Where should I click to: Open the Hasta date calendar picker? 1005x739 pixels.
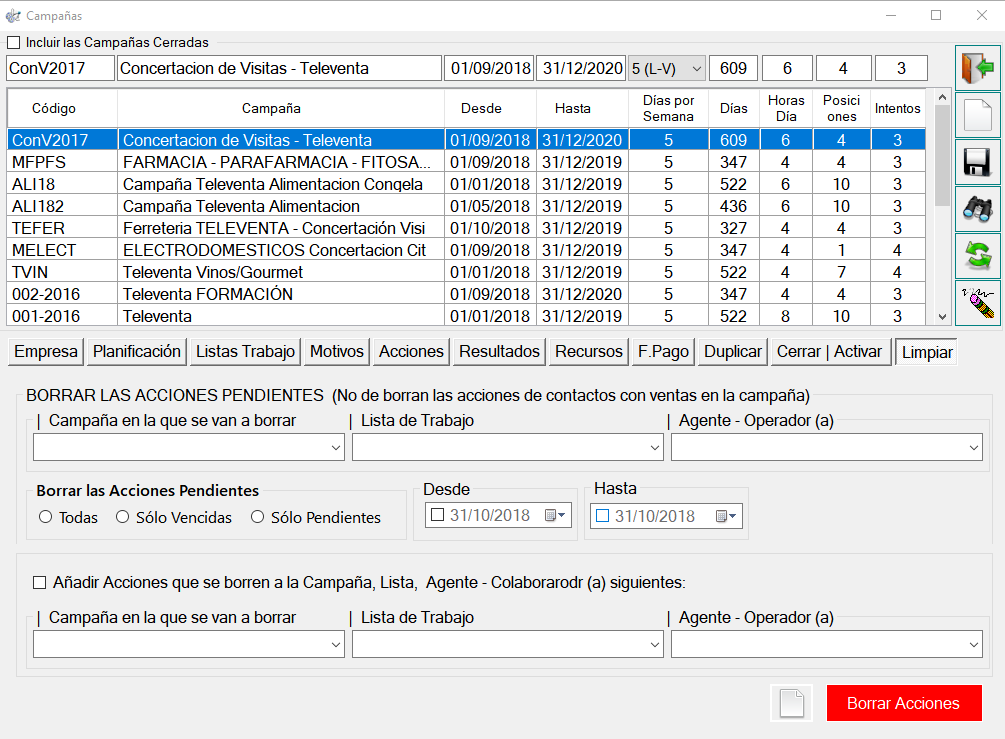pos(726,516)
